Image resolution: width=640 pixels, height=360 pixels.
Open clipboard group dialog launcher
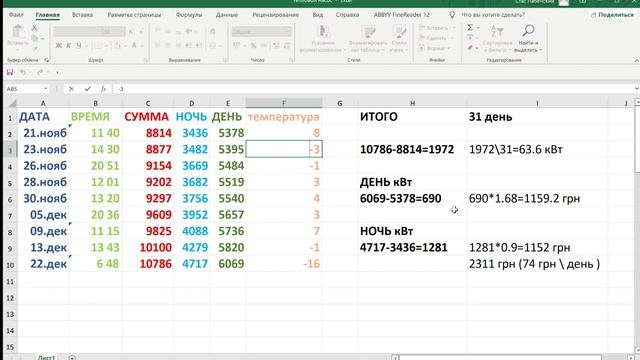click(x=47, y=60)
